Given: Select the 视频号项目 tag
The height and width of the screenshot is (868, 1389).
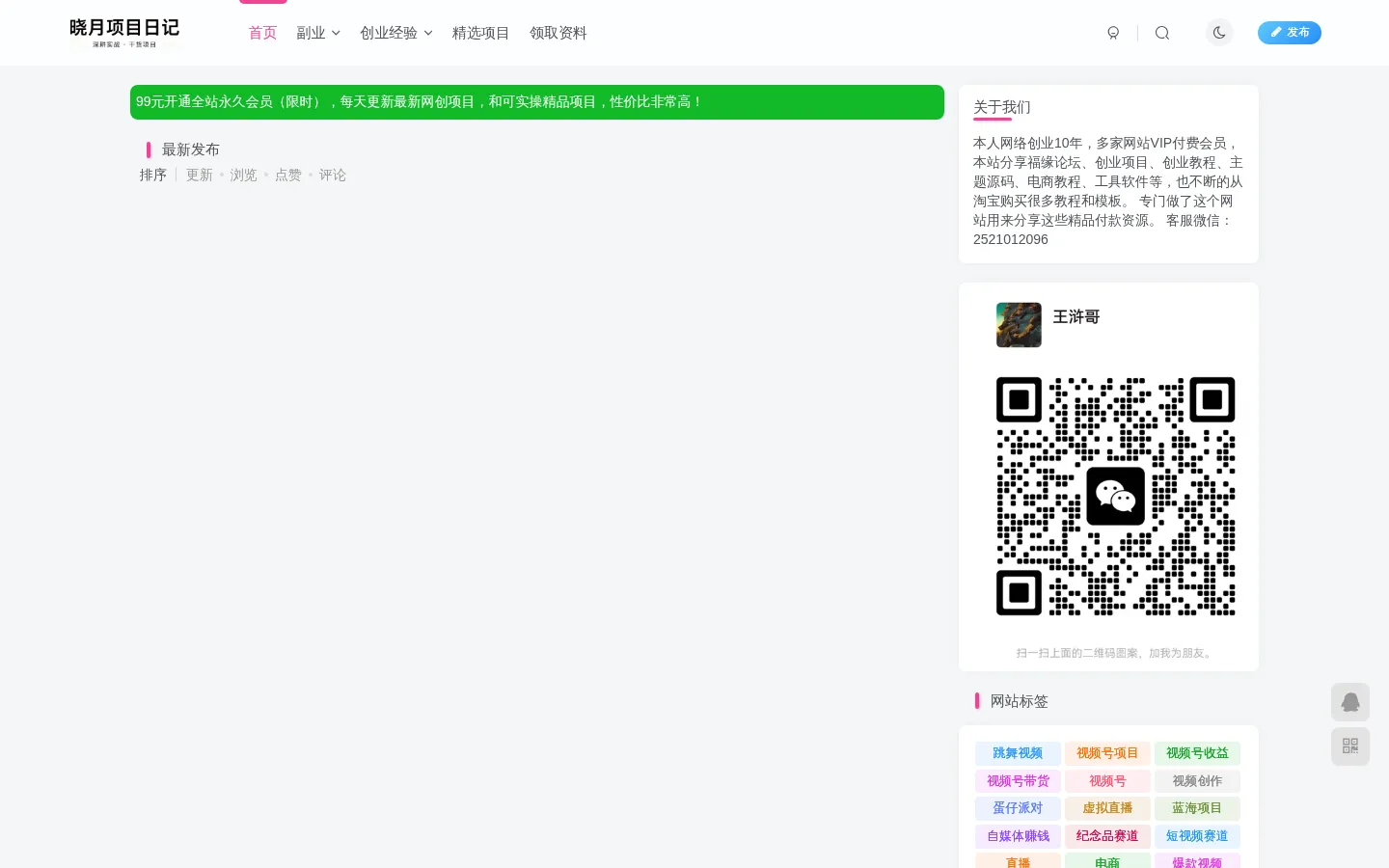Looking at the screenshot, I should [x=1107, y=753].
